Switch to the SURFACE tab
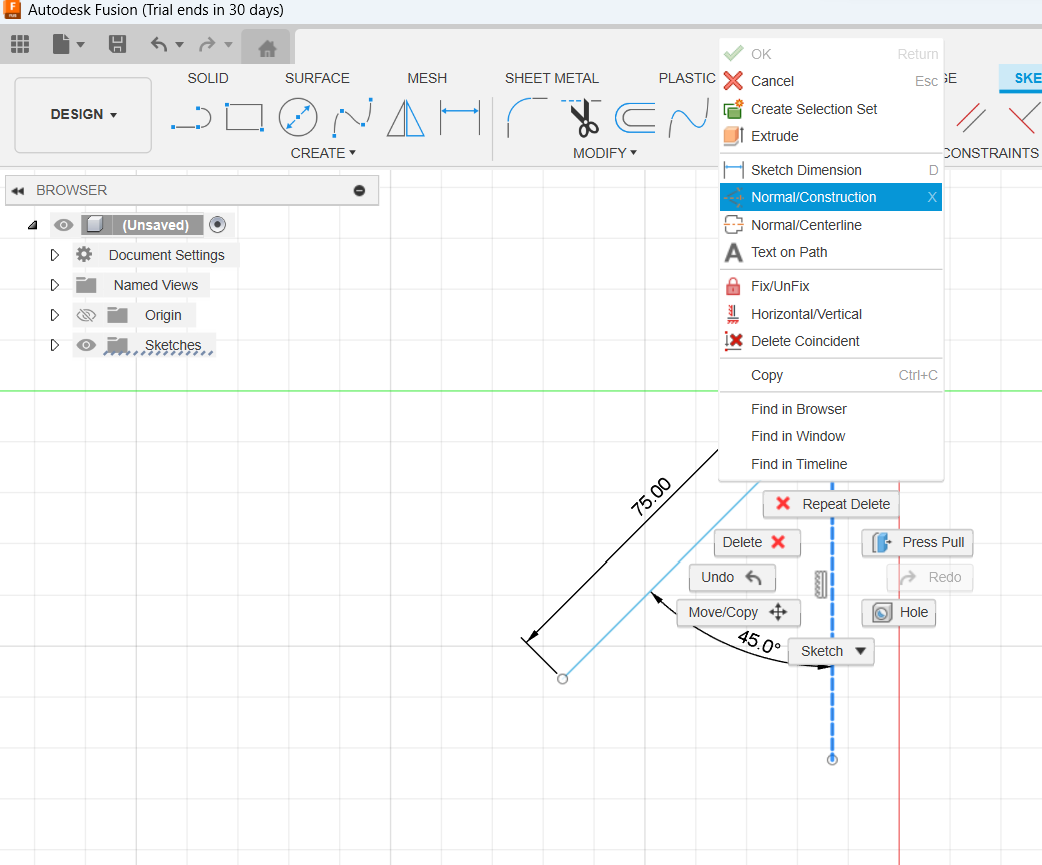This screenshot has height=865, width=1042. 317,78
